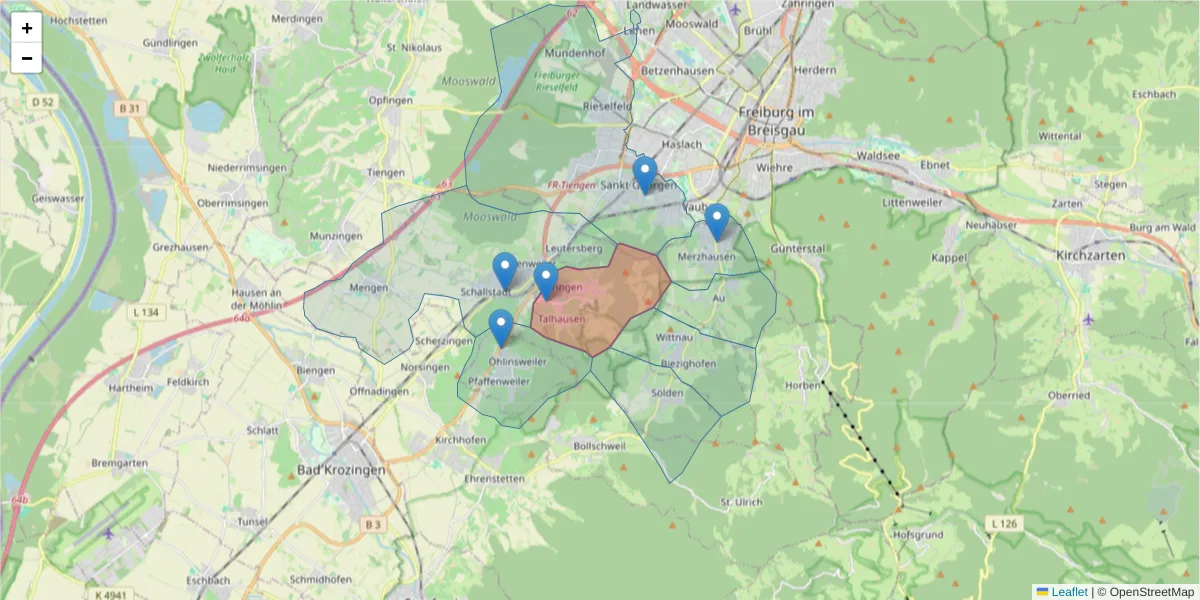Click the L 126 road label
Viewport: 1200px width, 600px height.
pos(1005,522)
